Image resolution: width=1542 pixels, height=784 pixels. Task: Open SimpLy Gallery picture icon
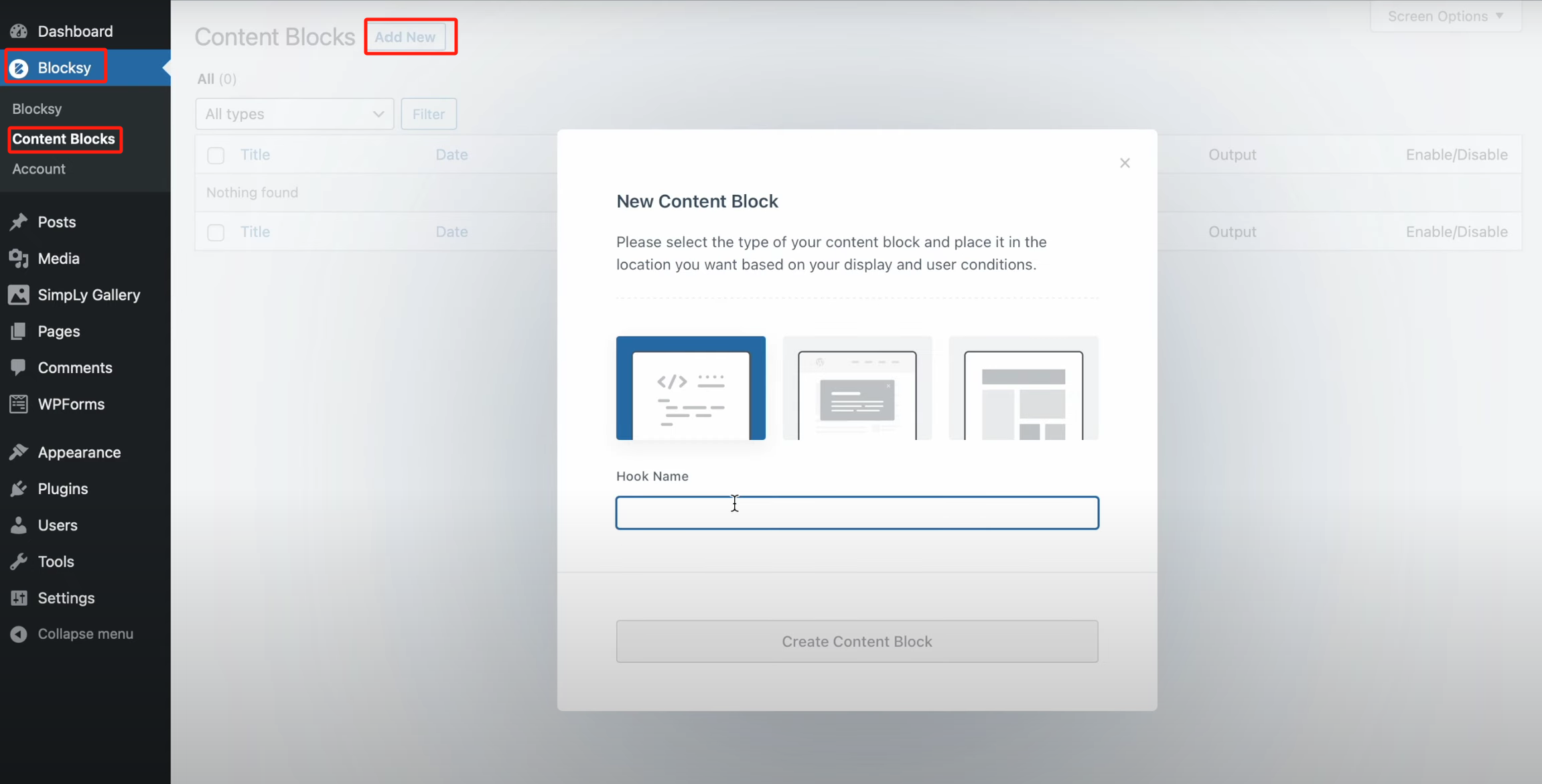(19, 295)
